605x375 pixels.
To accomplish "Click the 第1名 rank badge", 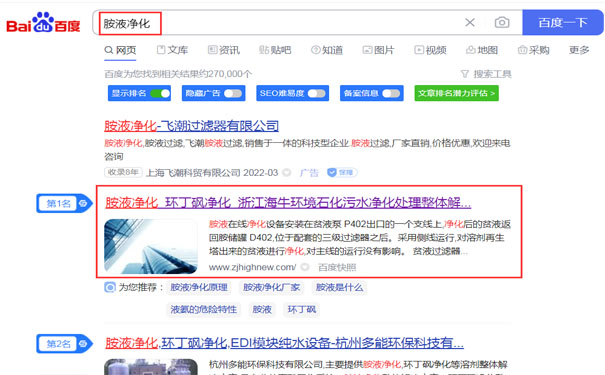I will (x=64, y=203).
